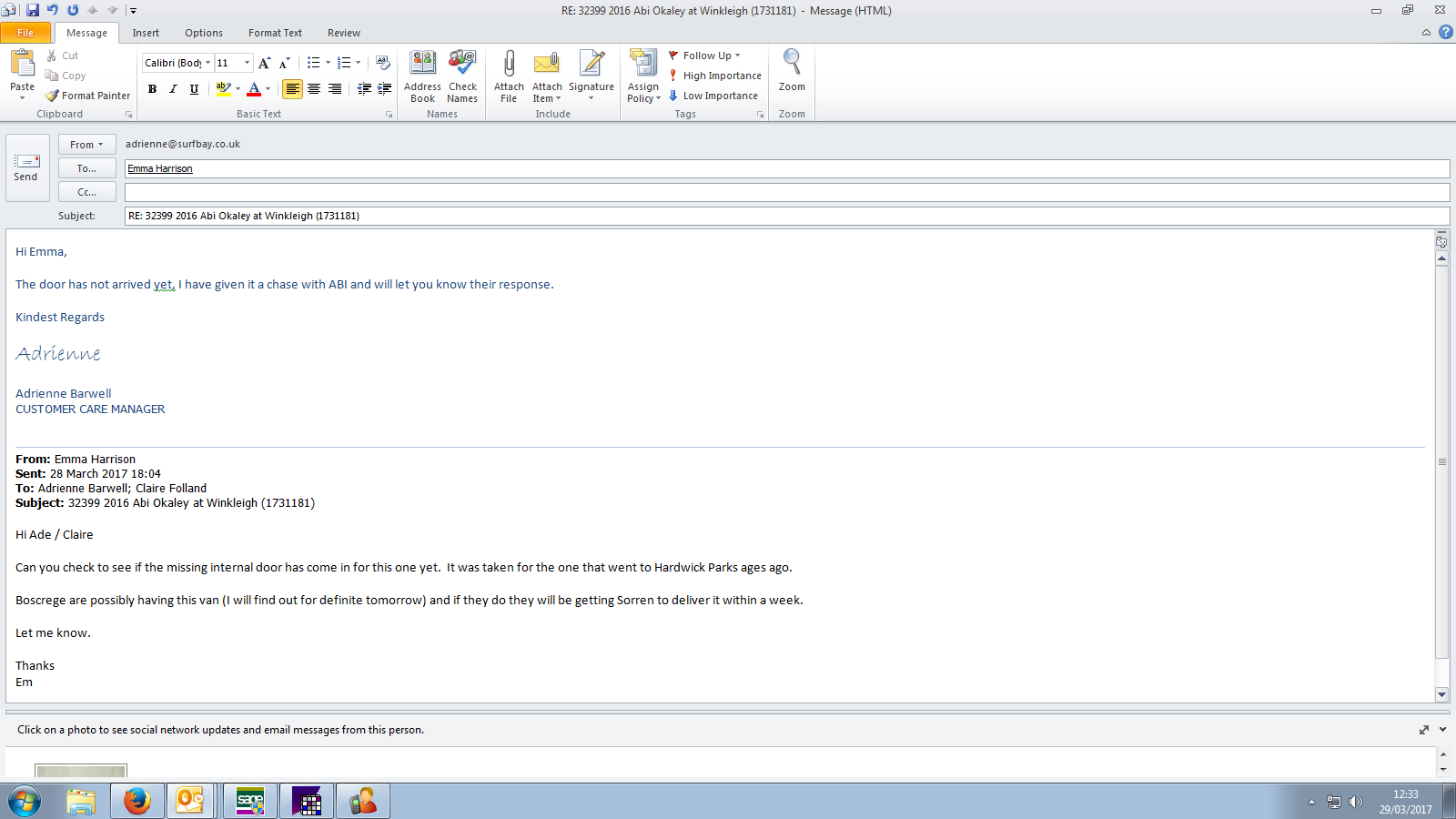Open the font name dropdown
Viewport: 1456px width, 819px height.
coord(207,63)
